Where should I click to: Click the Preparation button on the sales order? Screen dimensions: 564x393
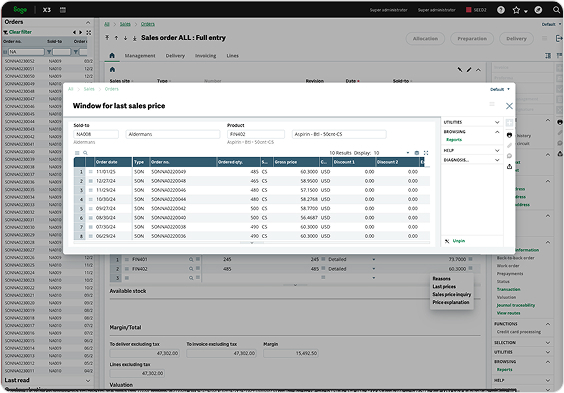472,38
